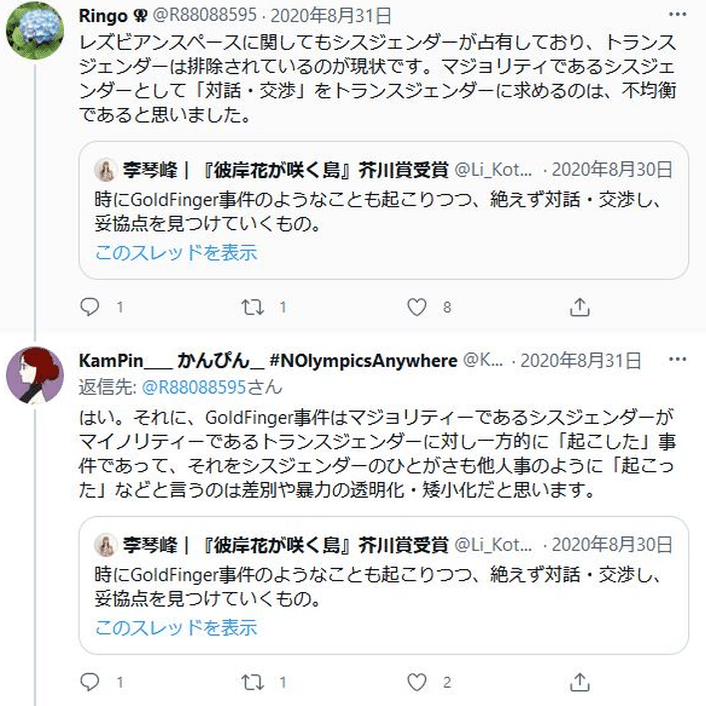706x706 pixels.
Task: Like KamPin's tweet
Action: pyautogui.click(x=416, y=682)
